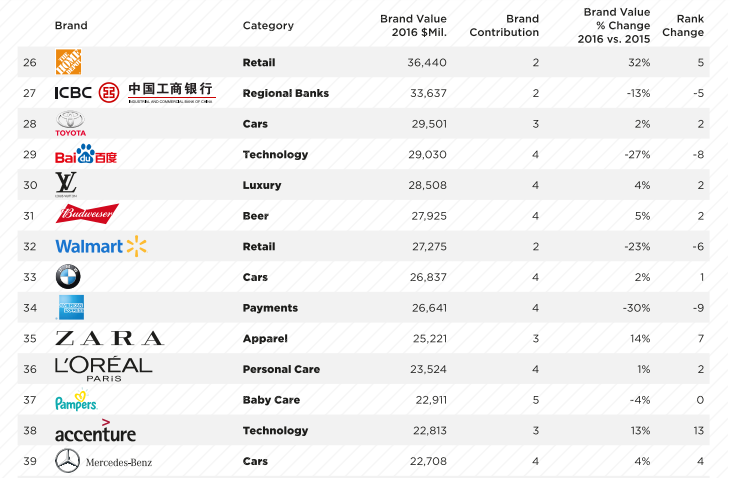Click the Zara logo
Screen dimensions: 730x478
click(x=109, y=338)
